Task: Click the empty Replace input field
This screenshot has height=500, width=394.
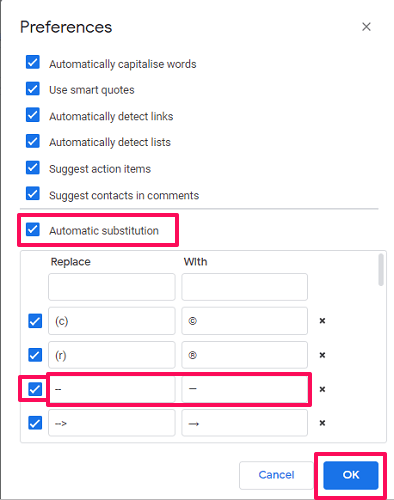Action: pos(112,287)
